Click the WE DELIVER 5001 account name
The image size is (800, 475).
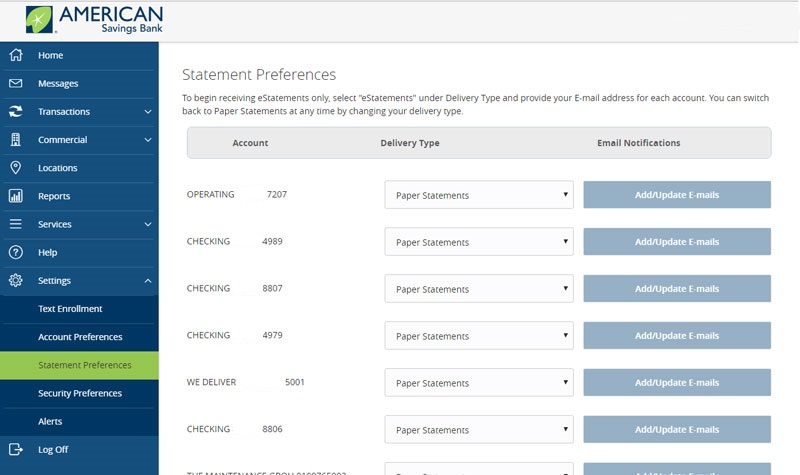pyautogui.click(x=245, y=382)
